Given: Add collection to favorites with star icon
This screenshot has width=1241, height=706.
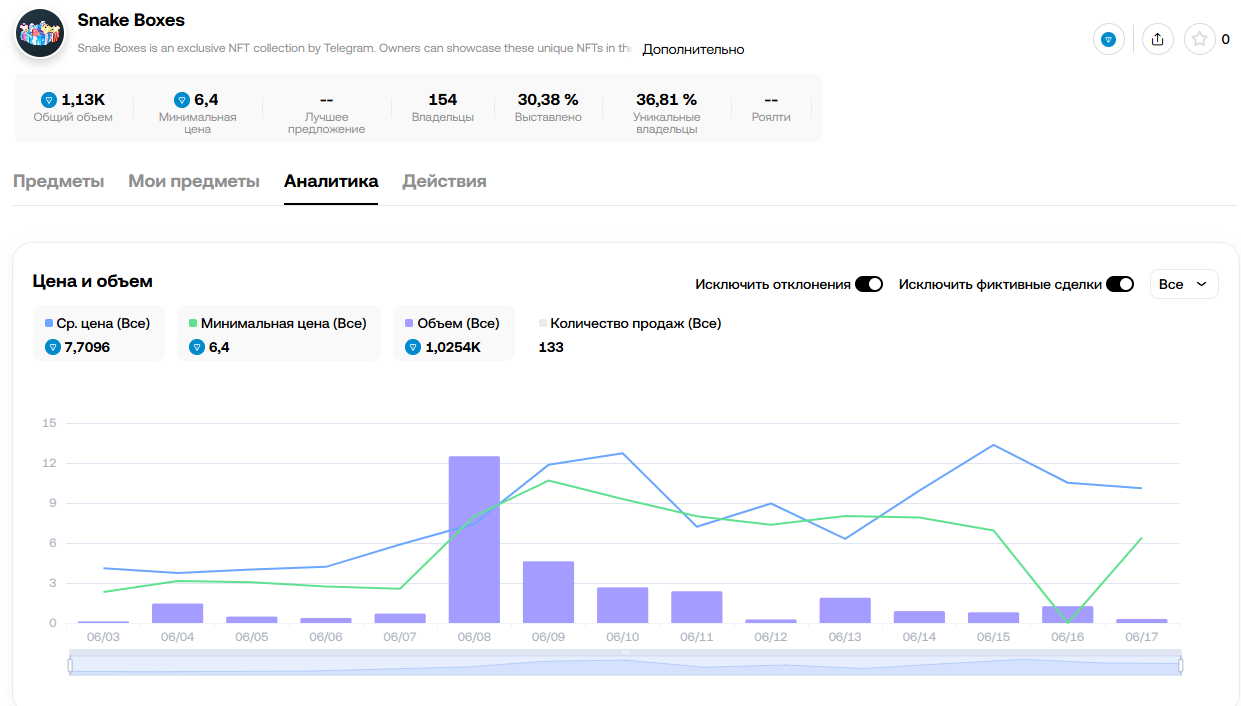Looking at the screenshot, I should [1199, 39].
